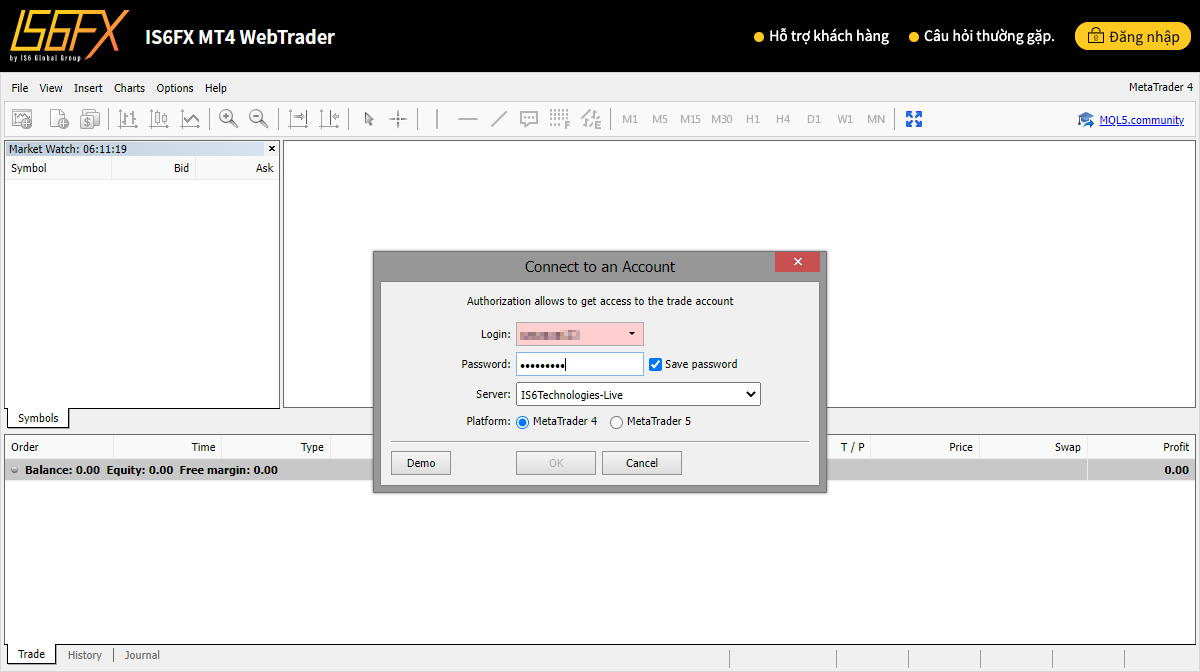Switch to the Journal tab
Image resolution: width=1200 pixels, height=672 pixels.
pyautogui.click(x=142, y=655)
